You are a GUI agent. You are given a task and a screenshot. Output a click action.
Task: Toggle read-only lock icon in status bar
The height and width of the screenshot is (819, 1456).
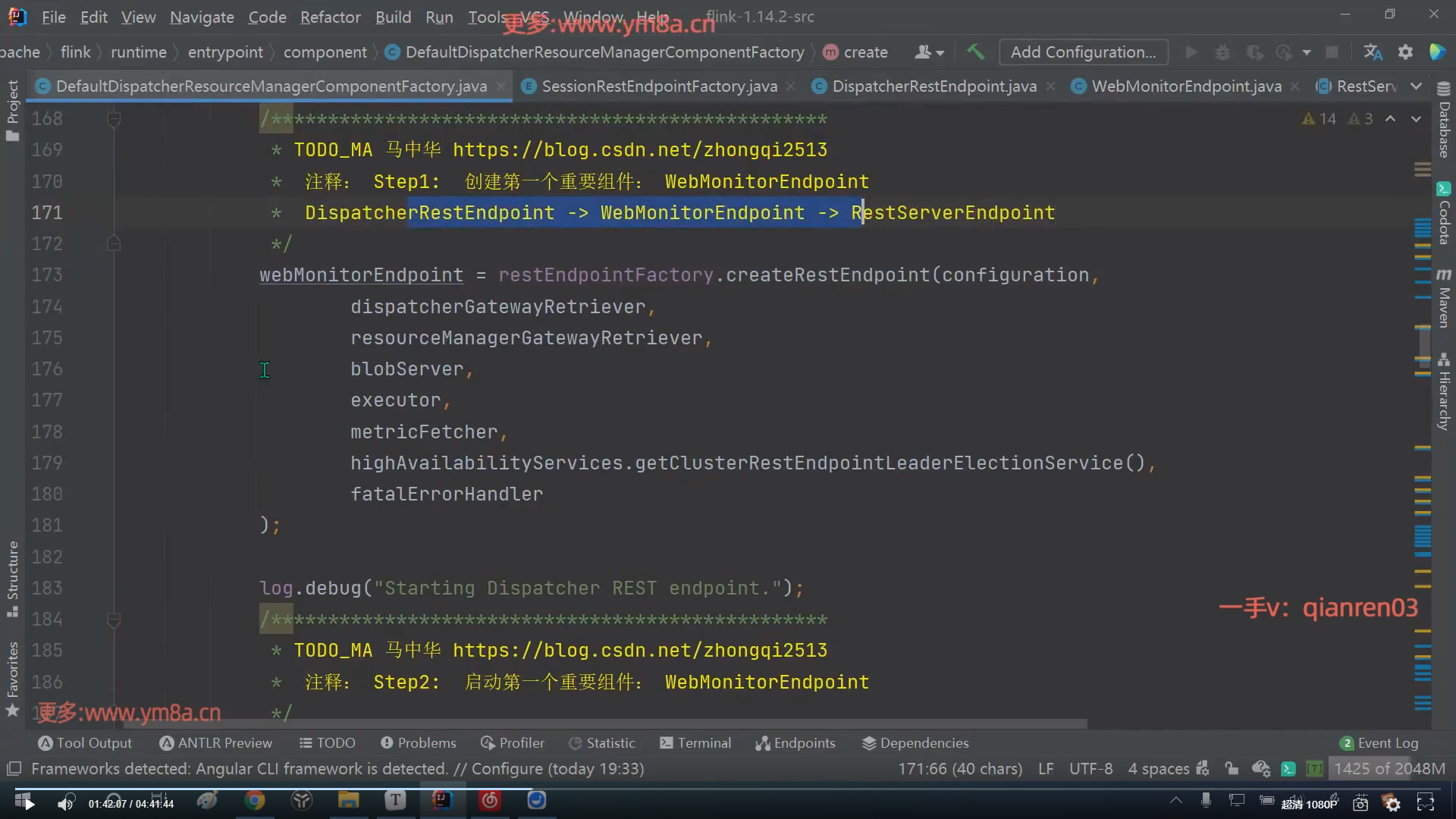1232,769
